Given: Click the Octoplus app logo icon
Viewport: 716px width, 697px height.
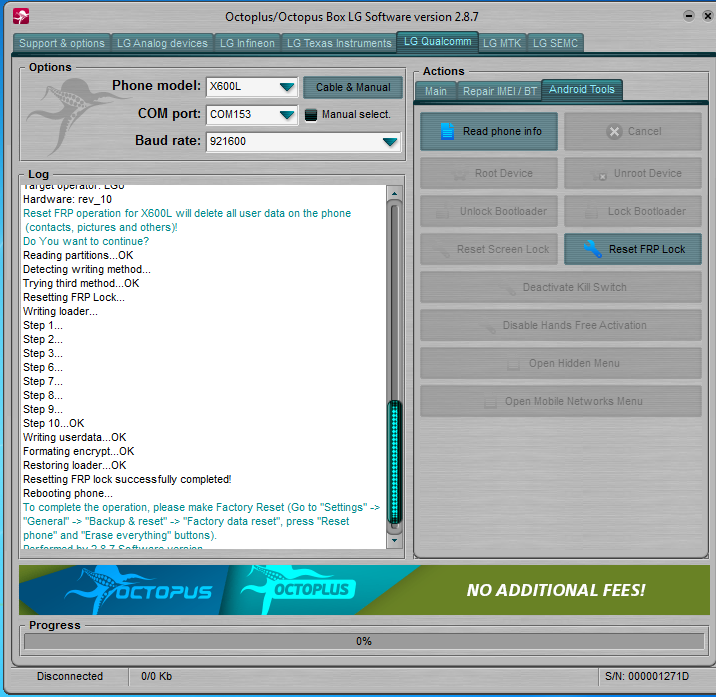Looking at the screenshot, I should (21, 16).
